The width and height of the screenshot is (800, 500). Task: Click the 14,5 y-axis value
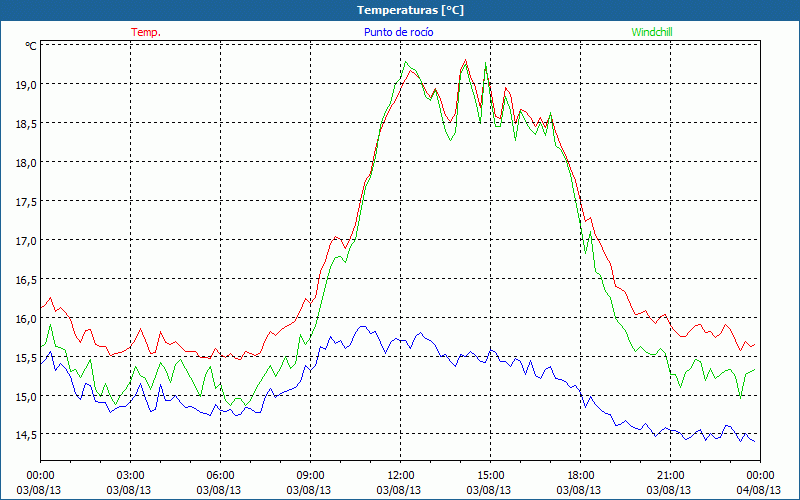pos(27,435)
